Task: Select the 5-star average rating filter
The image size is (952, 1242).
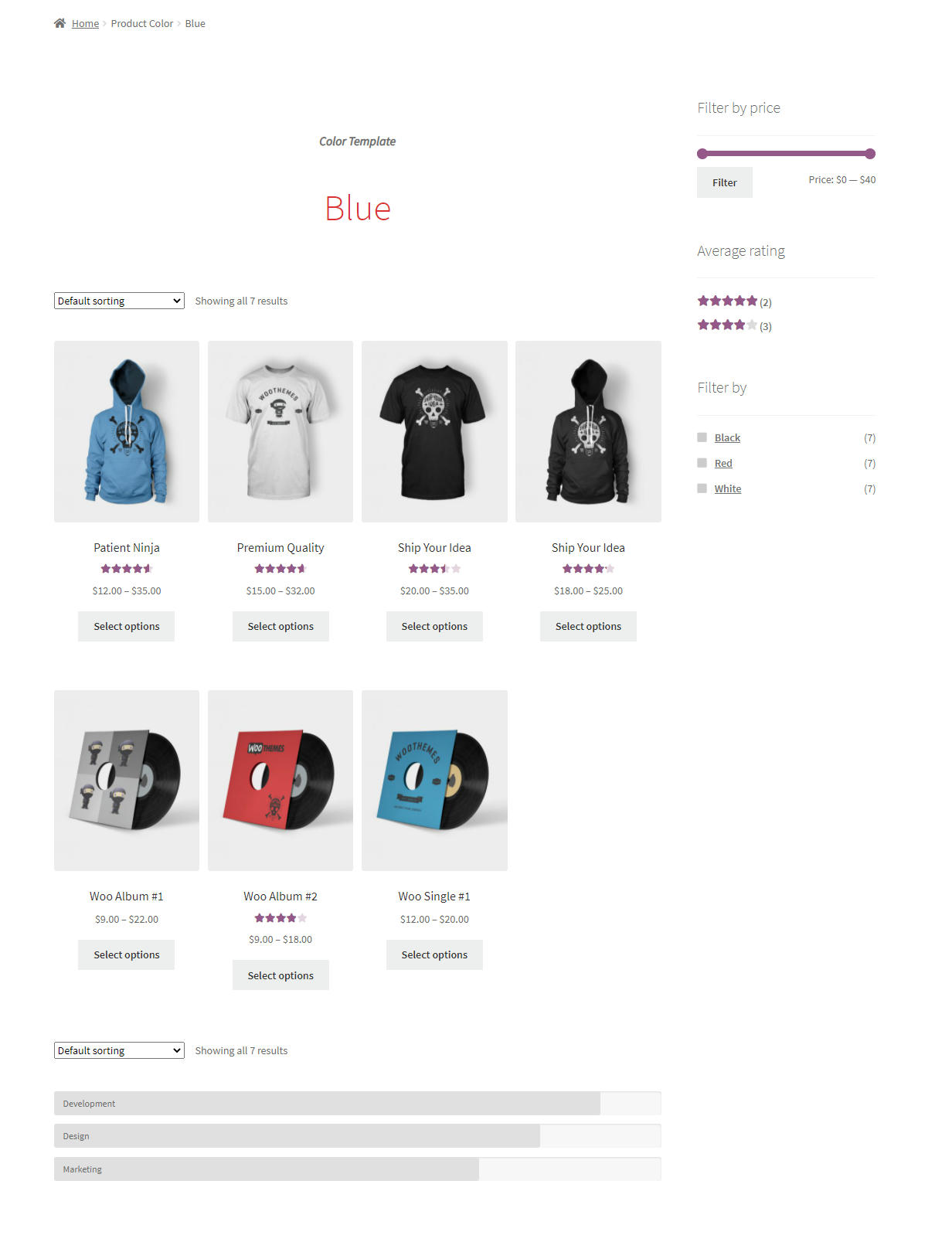Action: point(727,301)
